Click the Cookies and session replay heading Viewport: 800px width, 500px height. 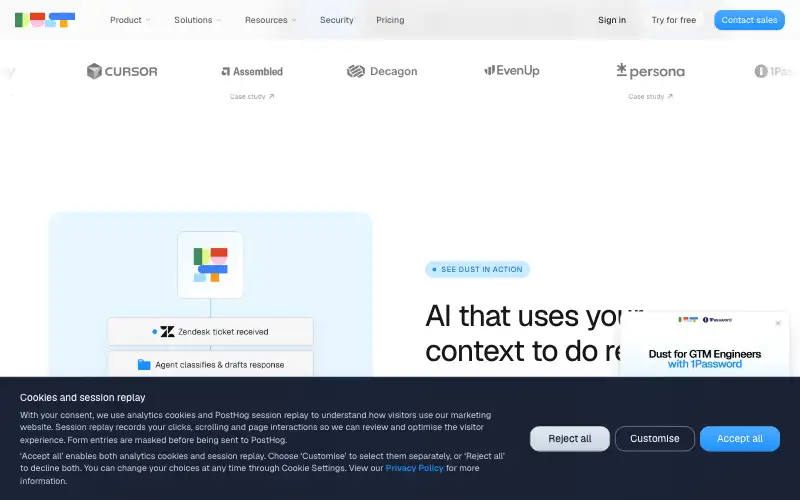83,397
